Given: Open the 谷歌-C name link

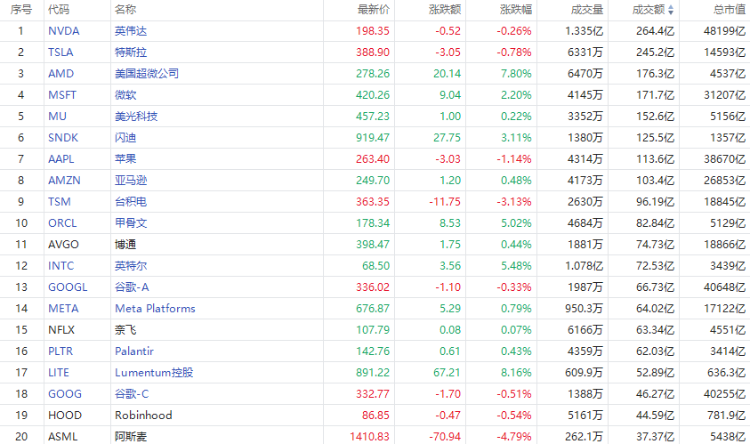Looking at the screenshot, I should click(132, 394).
